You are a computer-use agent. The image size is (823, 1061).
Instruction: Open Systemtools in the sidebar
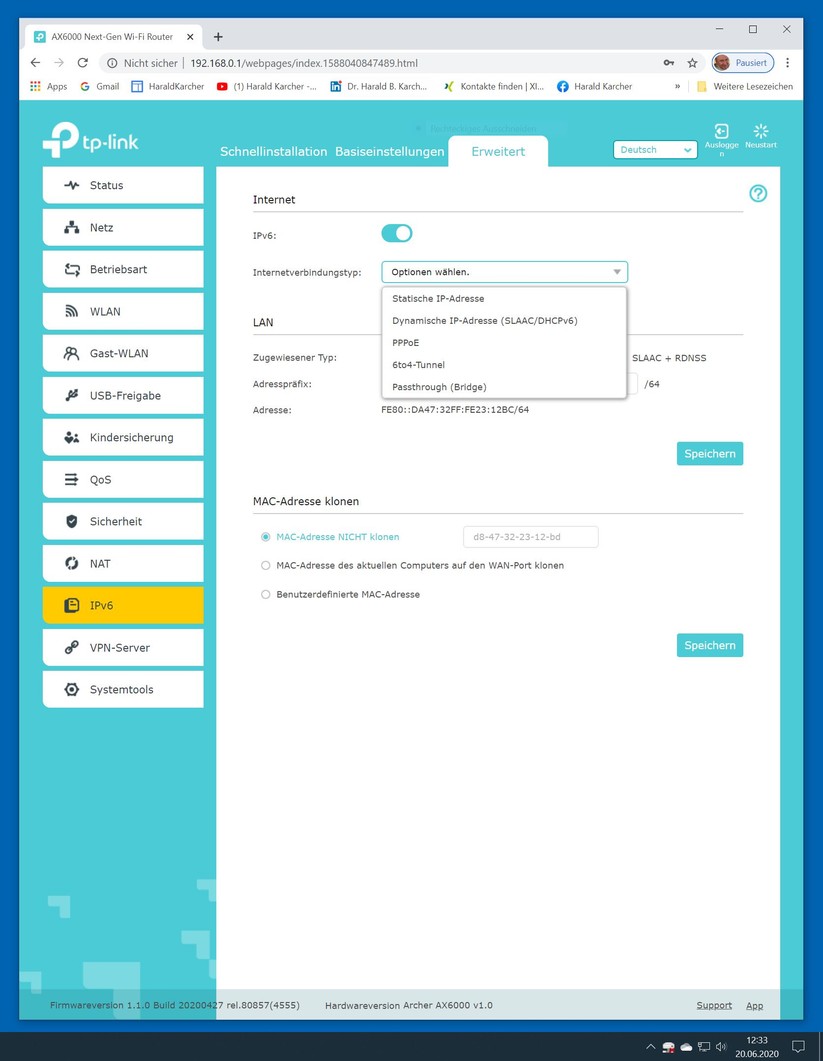coord(123,690)
